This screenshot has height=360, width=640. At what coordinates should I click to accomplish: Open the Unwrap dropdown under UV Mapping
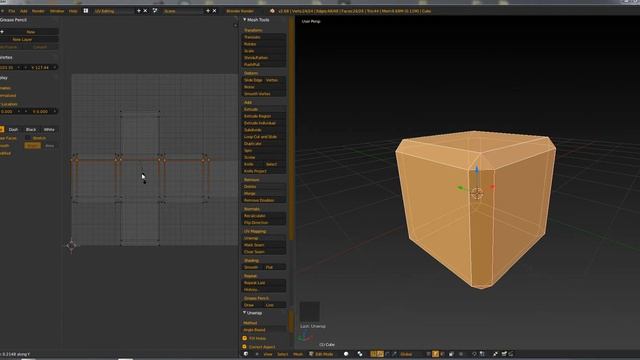[x=263, y=238]
